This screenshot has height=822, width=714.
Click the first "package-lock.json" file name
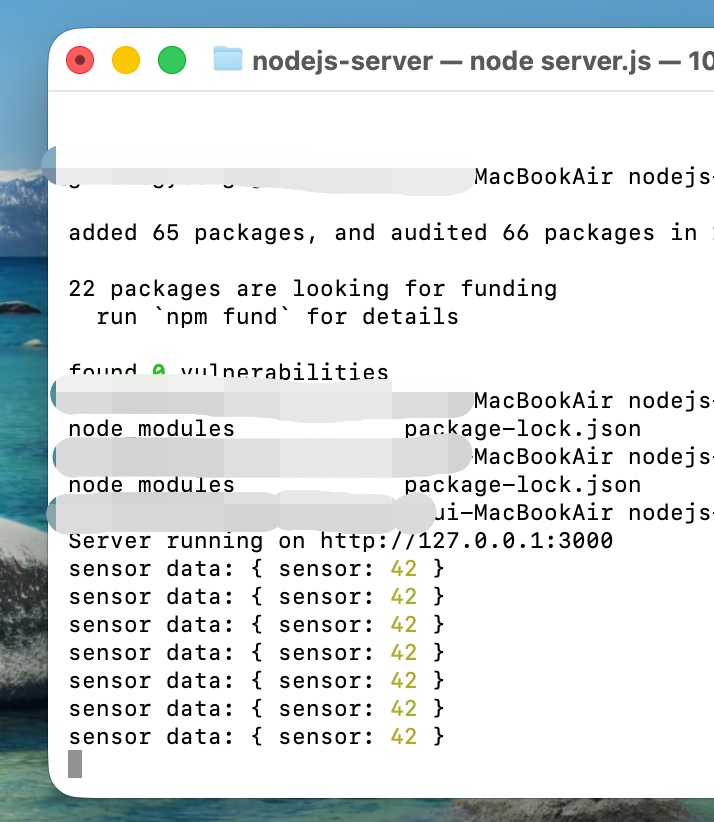click(522, 429)
